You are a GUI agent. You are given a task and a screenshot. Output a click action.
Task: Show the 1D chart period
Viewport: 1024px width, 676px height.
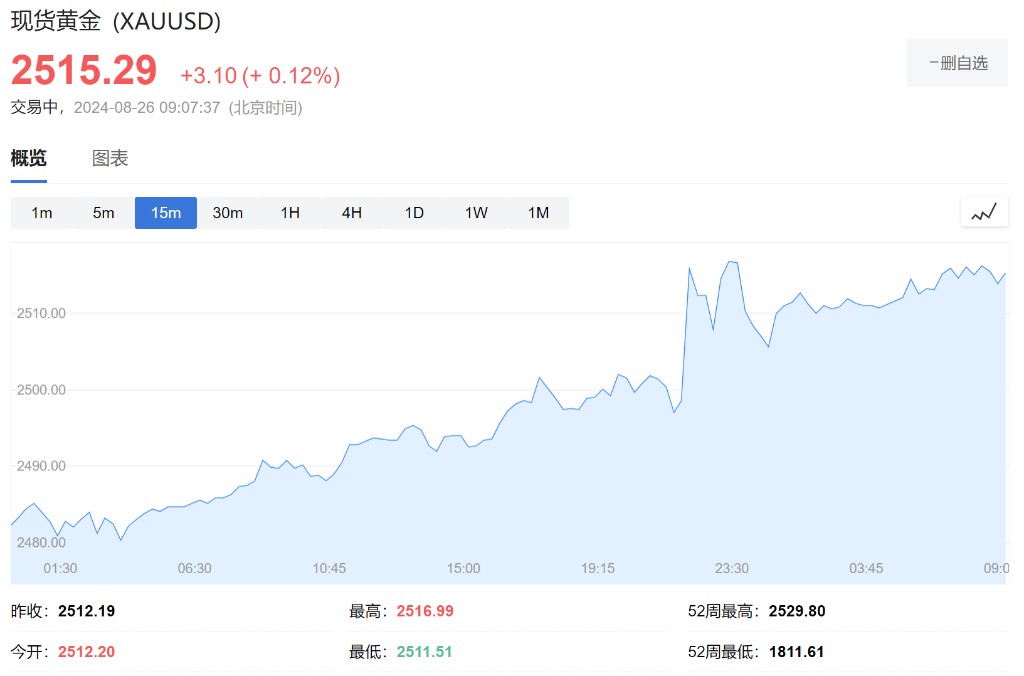tap(414, 213)
